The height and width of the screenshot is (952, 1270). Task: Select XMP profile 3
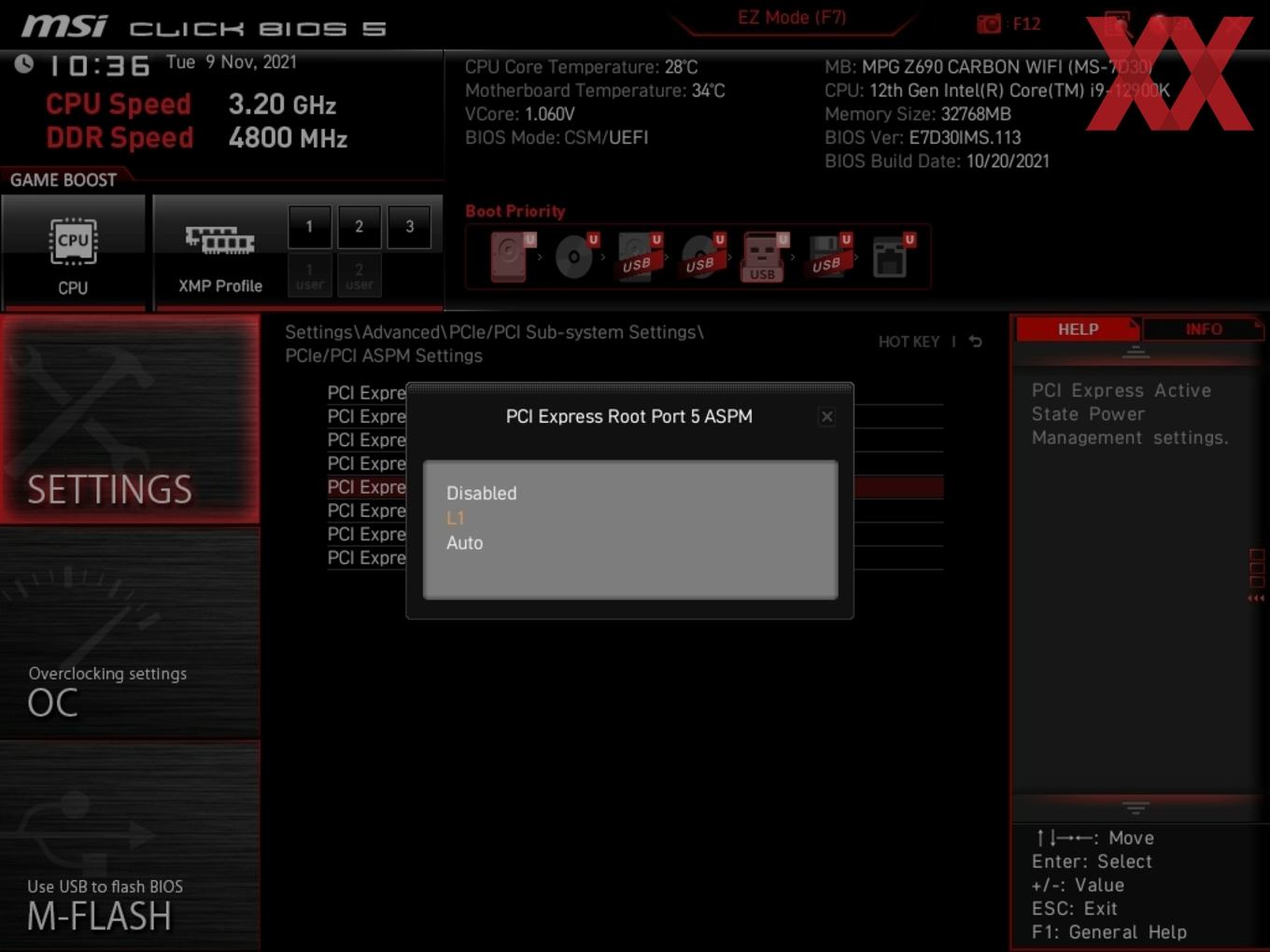coord(409,227)
